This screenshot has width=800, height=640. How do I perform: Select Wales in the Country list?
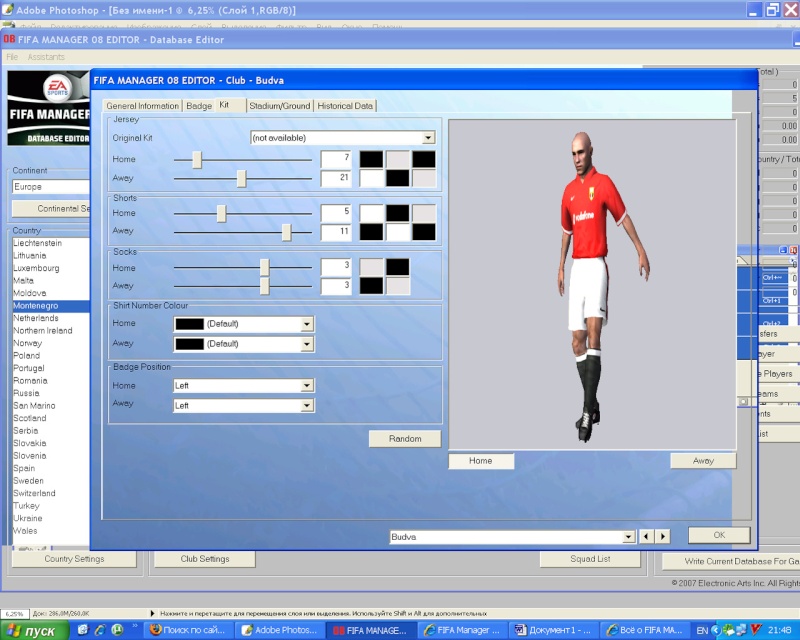coord(51,531)
